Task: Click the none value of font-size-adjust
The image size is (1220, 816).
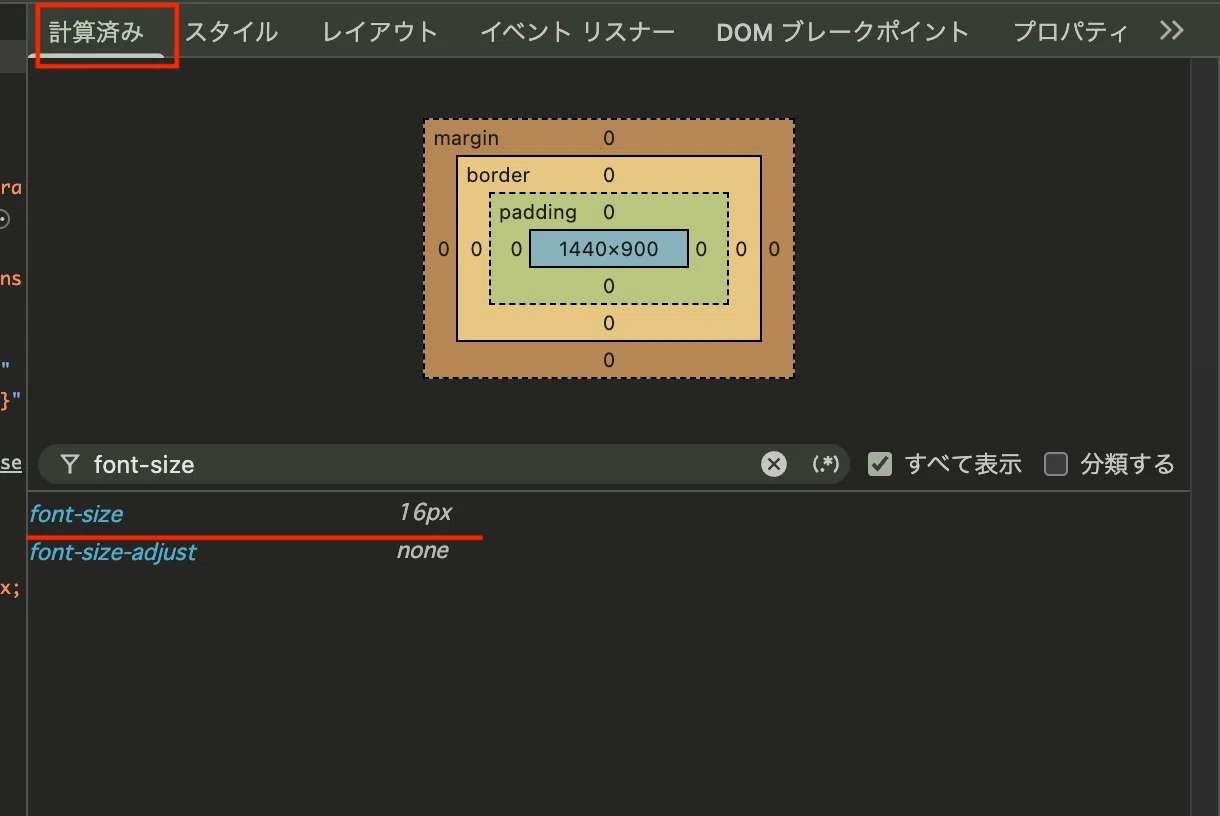Action: (x=423, y=551)
